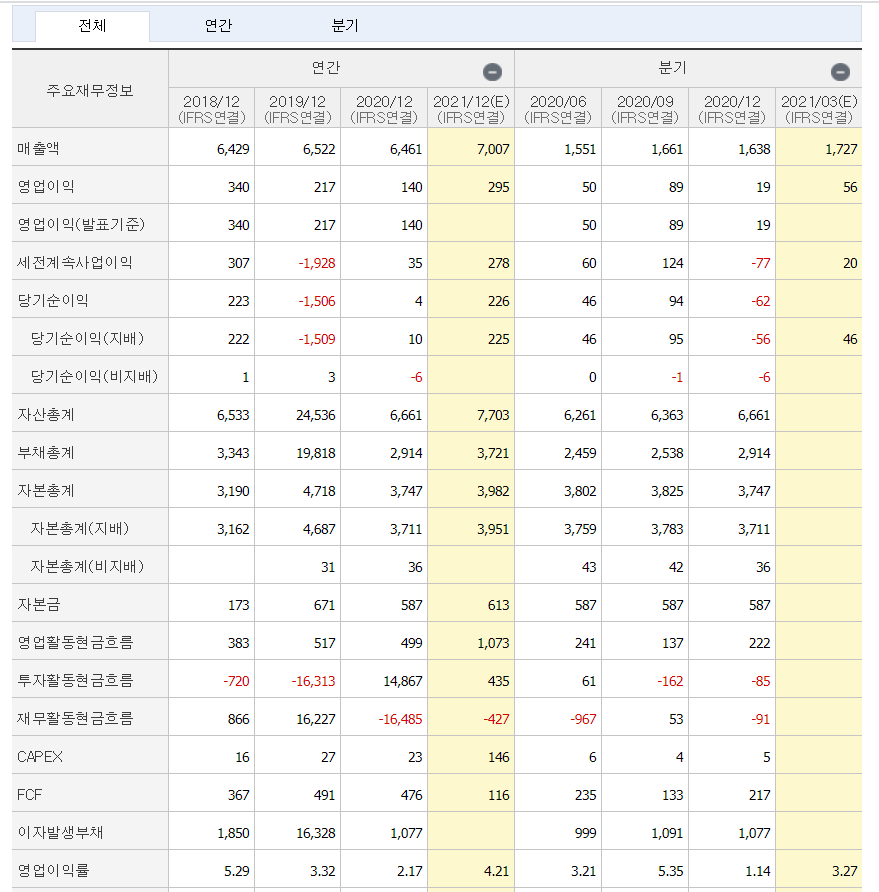Collapse the 분기 column group minus icon

pyautogui.click(x=840, y=72)
